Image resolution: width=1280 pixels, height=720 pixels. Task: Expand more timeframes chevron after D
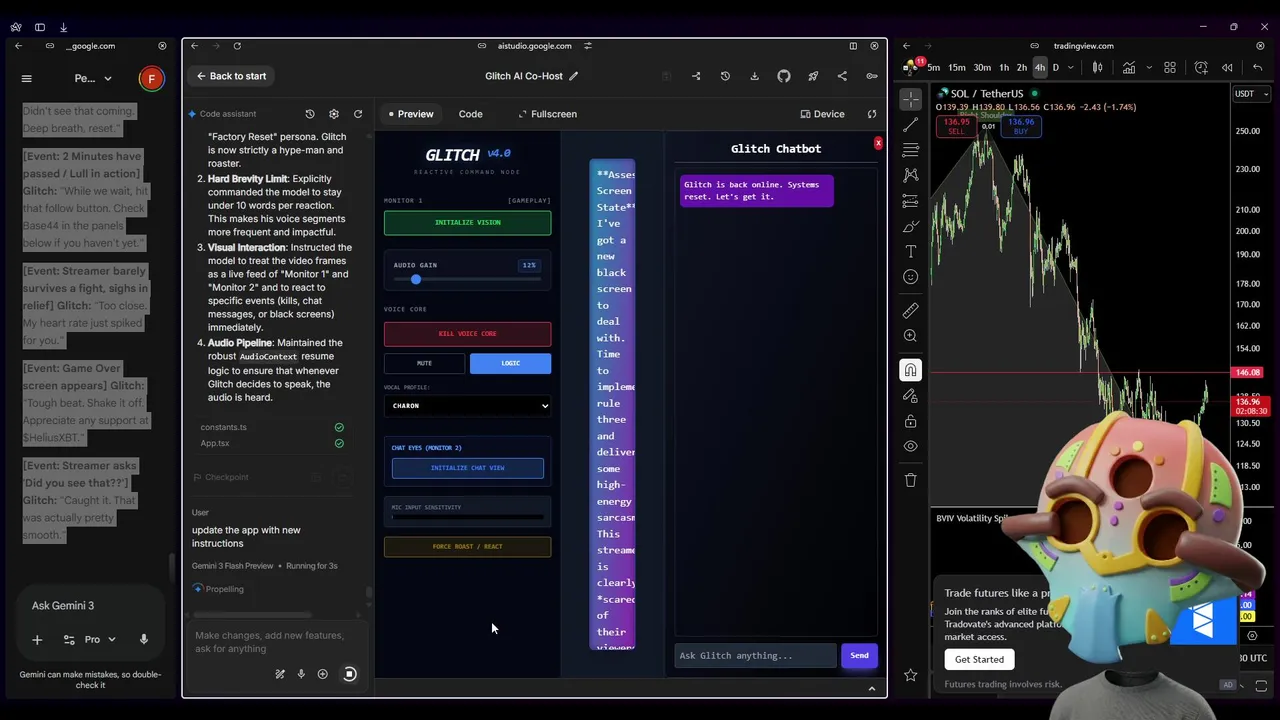coord(1070,67)
